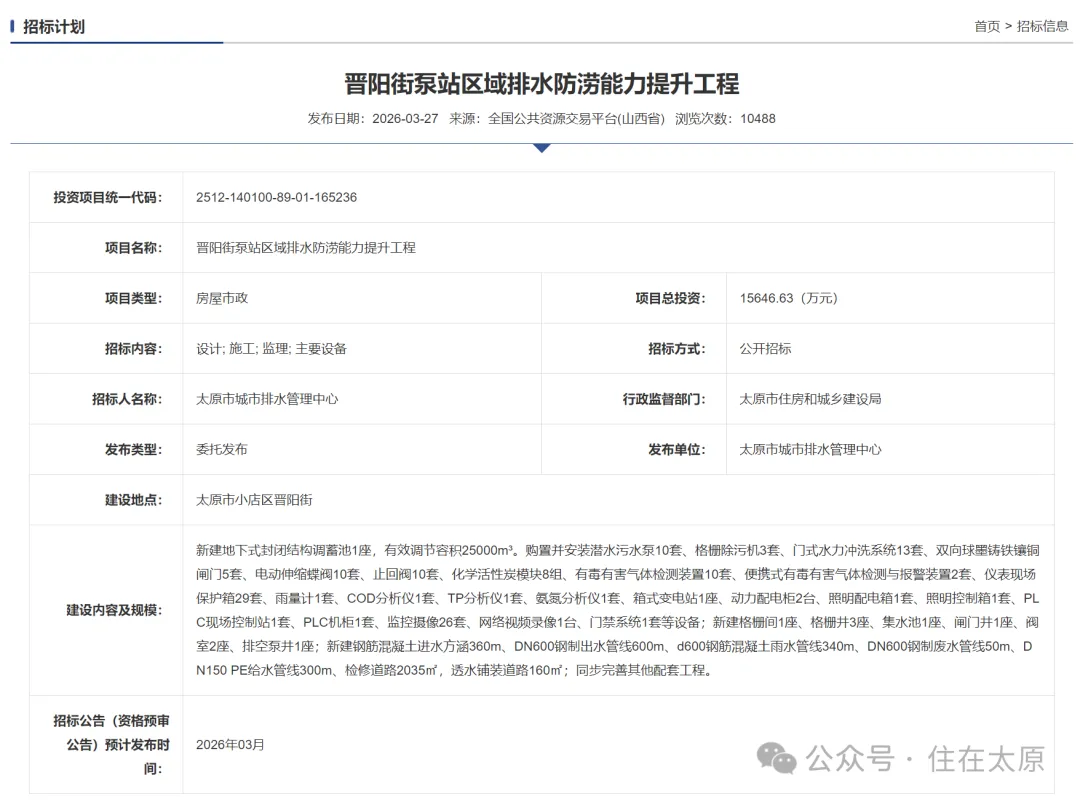The height and width of the screenshot is (802, 1080).
Task: Click the value 公开招标
Action: [x=765, y=349]
